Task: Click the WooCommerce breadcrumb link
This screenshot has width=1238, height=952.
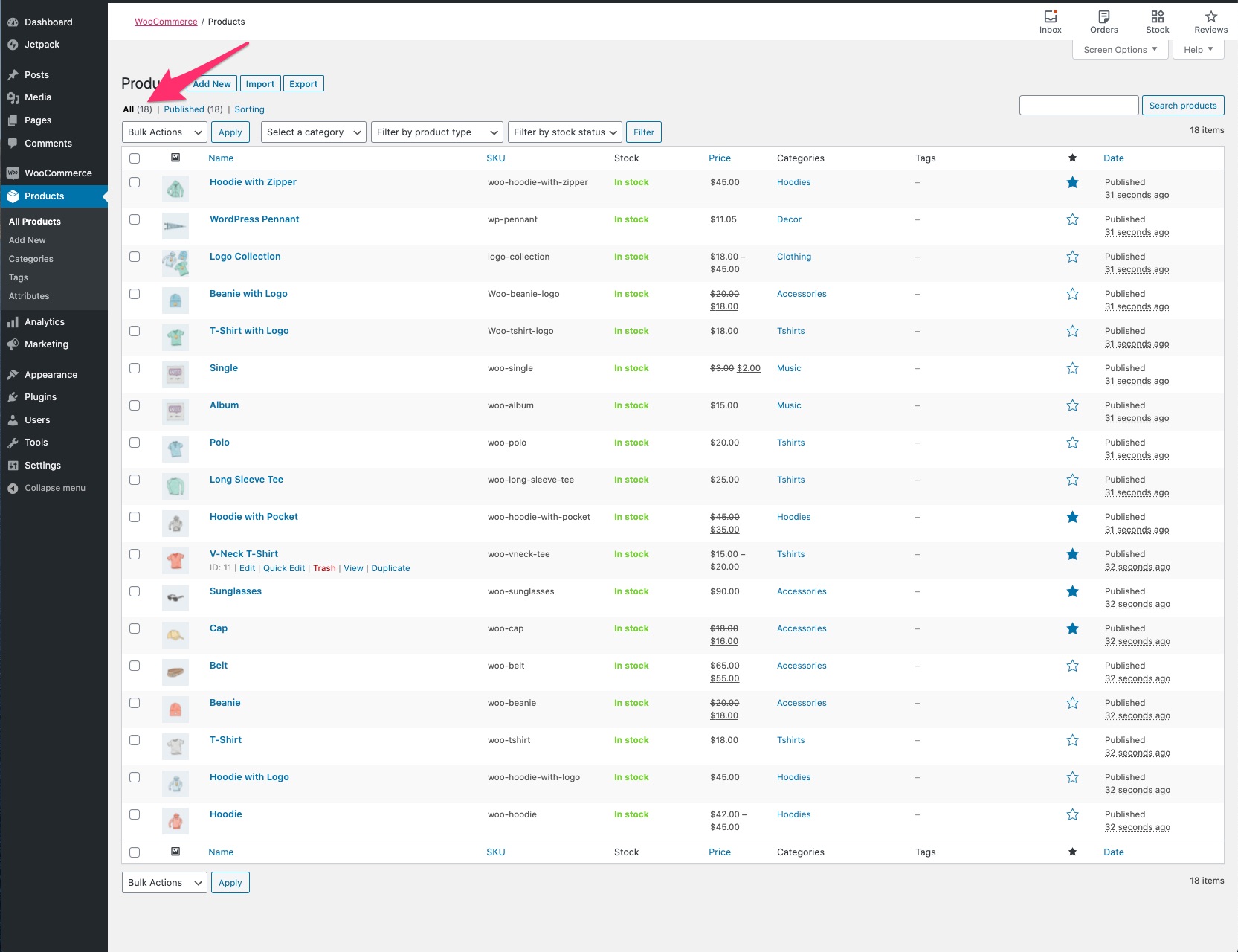Action: (166, 22)
